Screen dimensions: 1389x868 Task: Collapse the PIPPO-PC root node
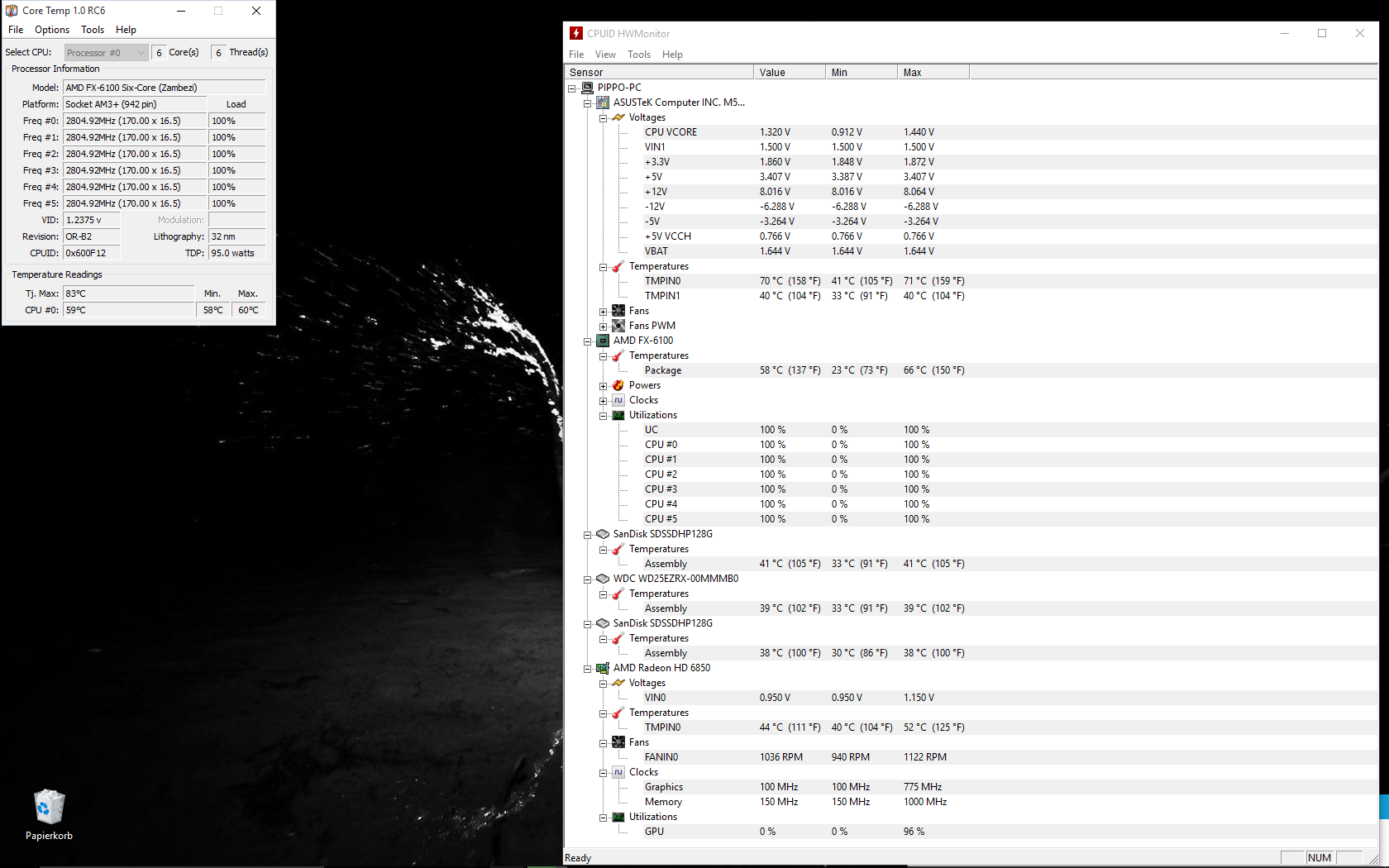pos(572,88)
